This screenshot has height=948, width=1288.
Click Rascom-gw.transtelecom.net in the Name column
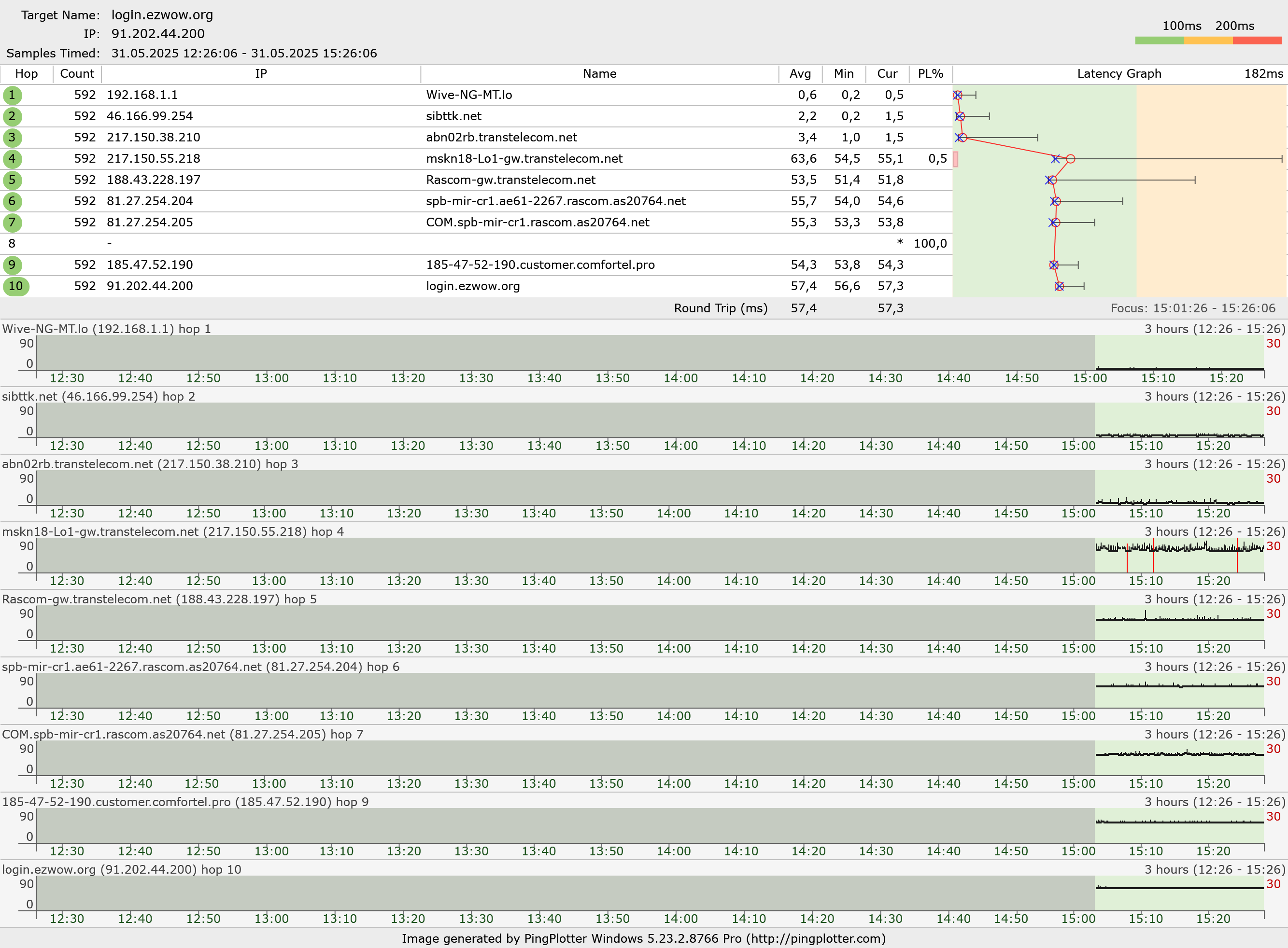click(x=511, y=180)
